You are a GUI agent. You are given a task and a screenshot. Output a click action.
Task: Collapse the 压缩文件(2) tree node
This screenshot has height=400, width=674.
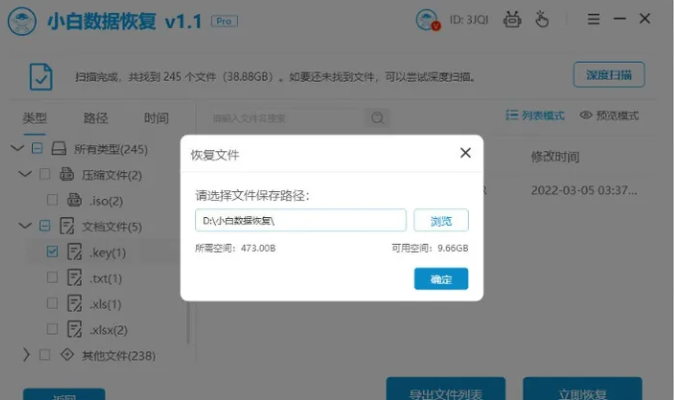point(25,174)
